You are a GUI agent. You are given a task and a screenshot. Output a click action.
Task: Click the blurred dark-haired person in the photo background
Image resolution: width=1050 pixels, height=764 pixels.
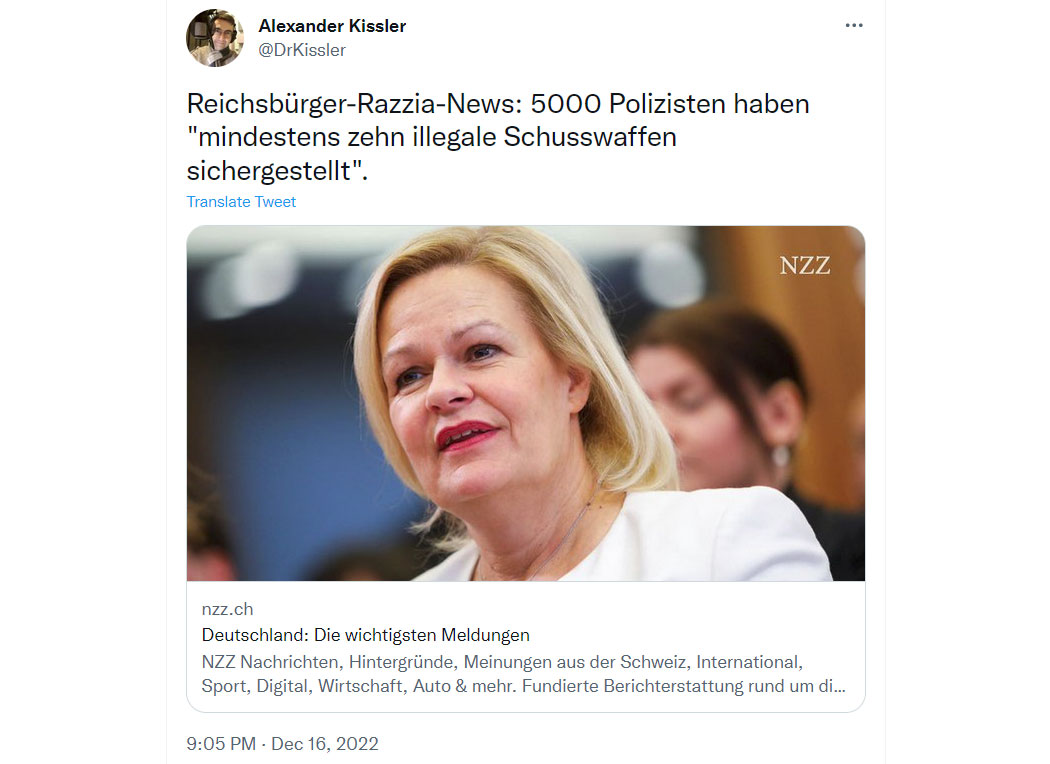click(727, 402)
